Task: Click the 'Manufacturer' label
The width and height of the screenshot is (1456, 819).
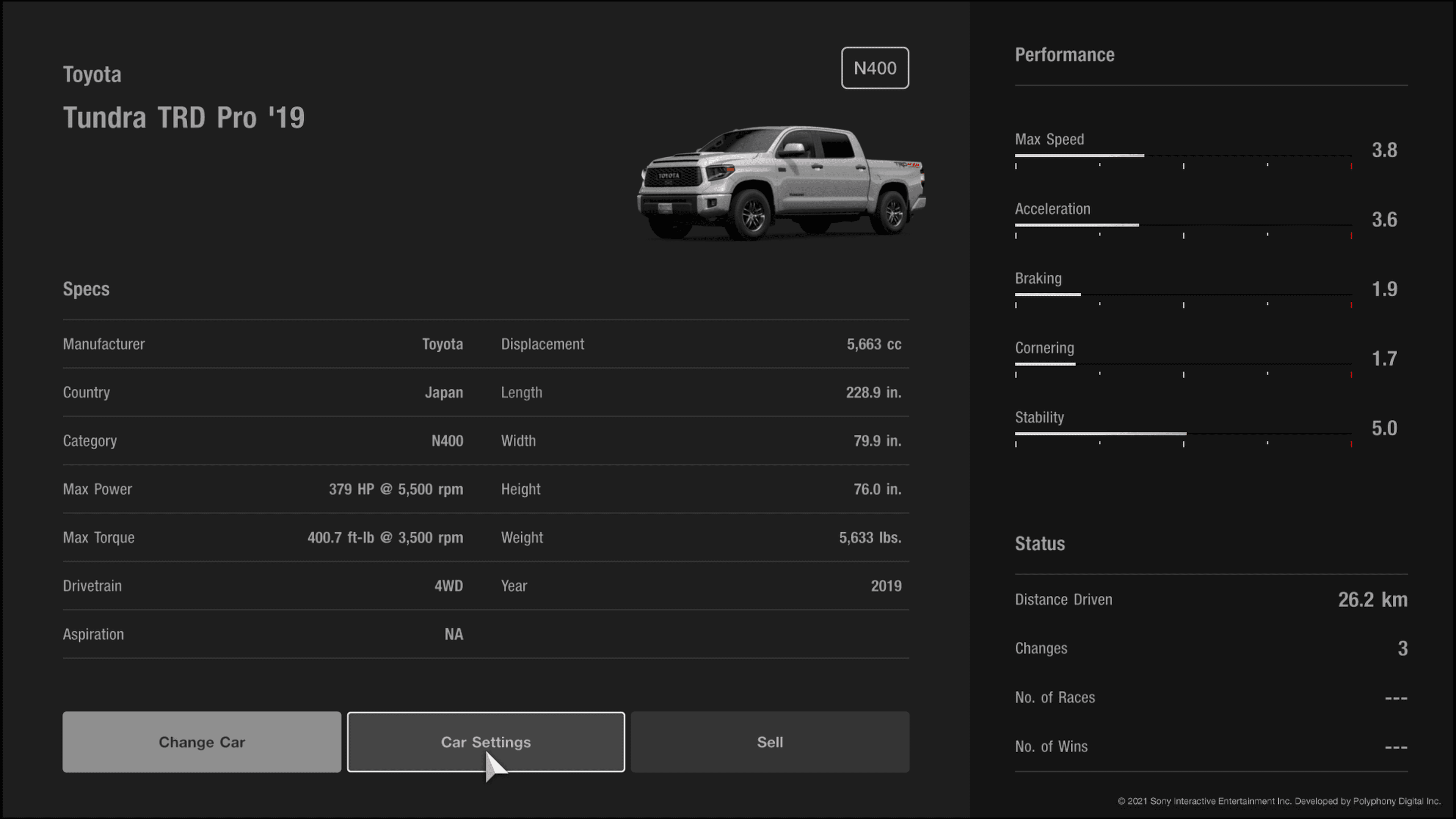Action: coord(104,344)
